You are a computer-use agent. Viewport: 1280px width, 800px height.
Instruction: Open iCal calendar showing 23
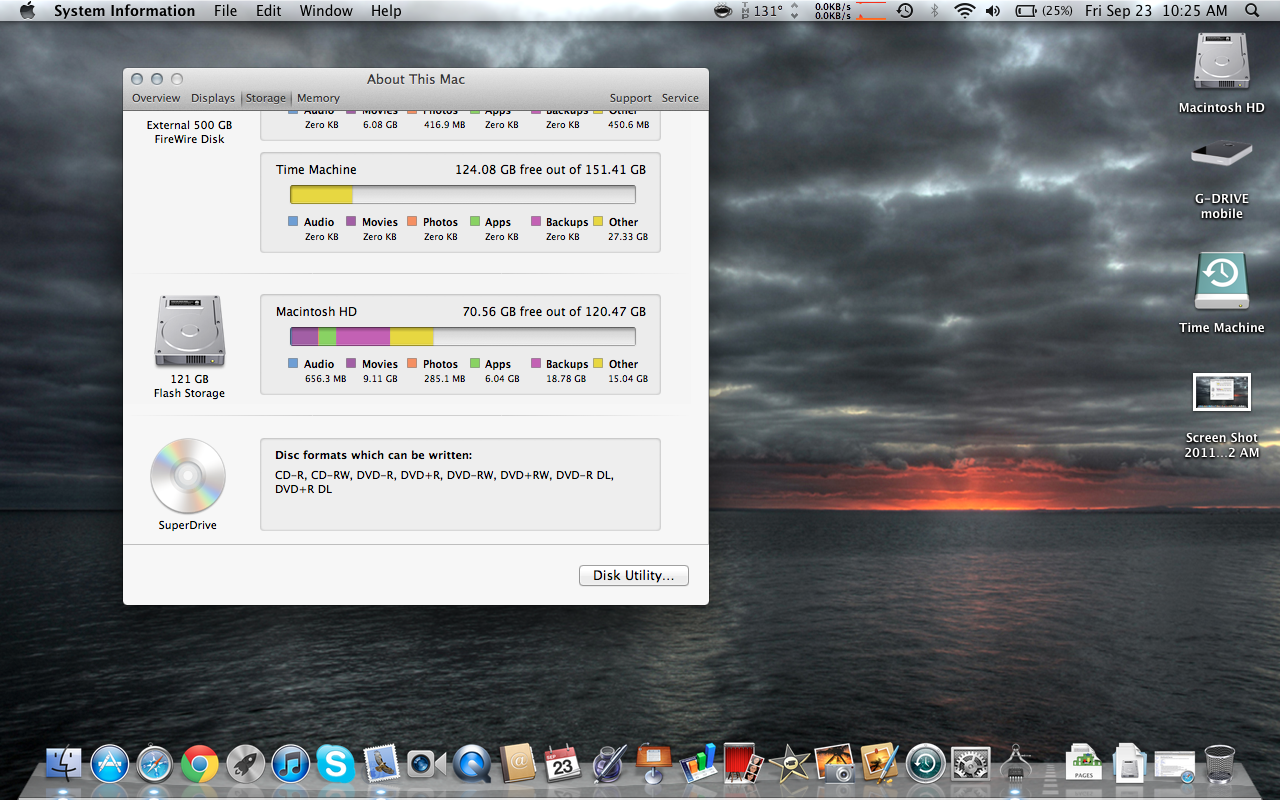coord(563,765)
